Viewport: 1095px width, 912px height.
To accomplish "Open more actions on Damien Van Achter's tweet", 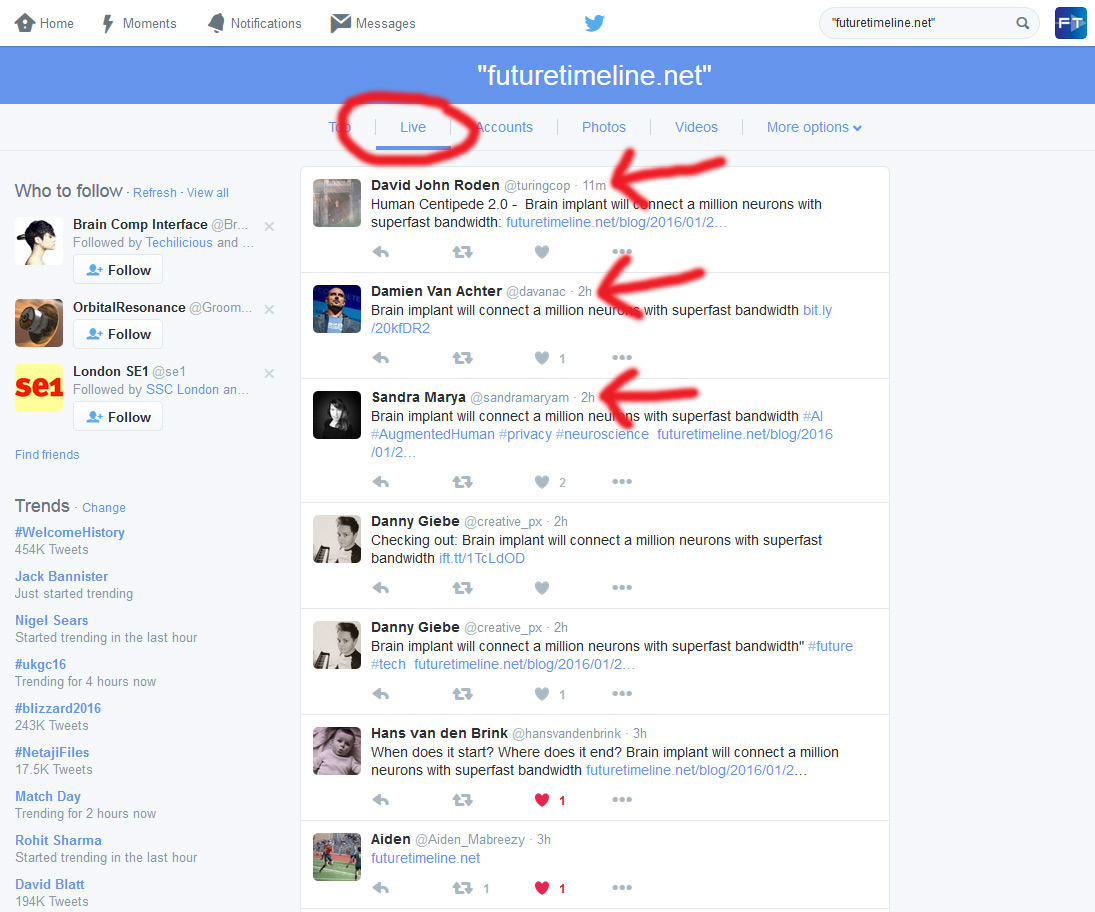I will coord(622,358).
